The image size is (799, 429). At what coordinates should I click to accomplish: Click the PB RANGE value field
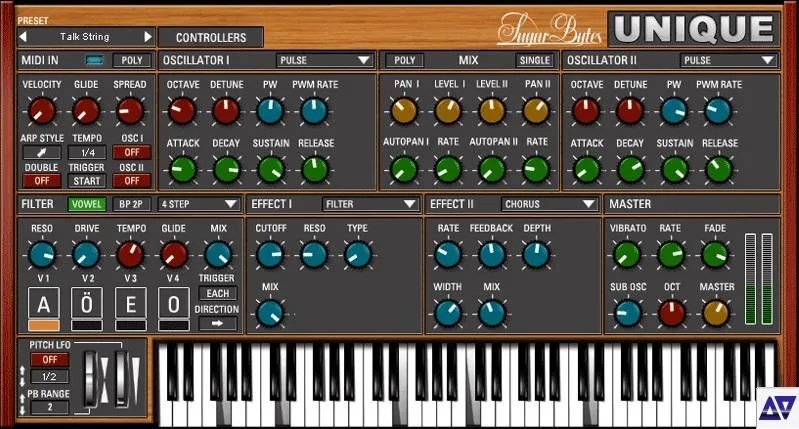(x=49, y=407)
